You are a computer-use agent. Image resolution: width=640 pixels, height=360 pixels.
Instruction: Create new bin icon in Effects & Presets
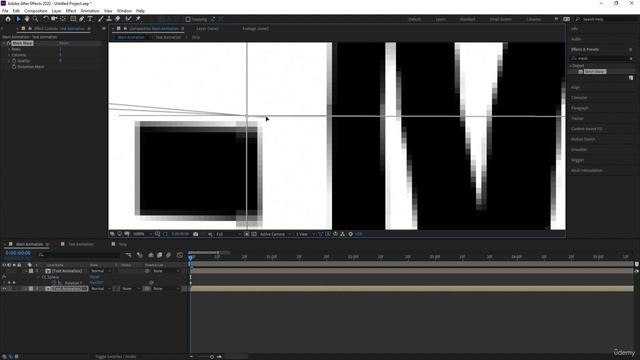pos(631,78)
